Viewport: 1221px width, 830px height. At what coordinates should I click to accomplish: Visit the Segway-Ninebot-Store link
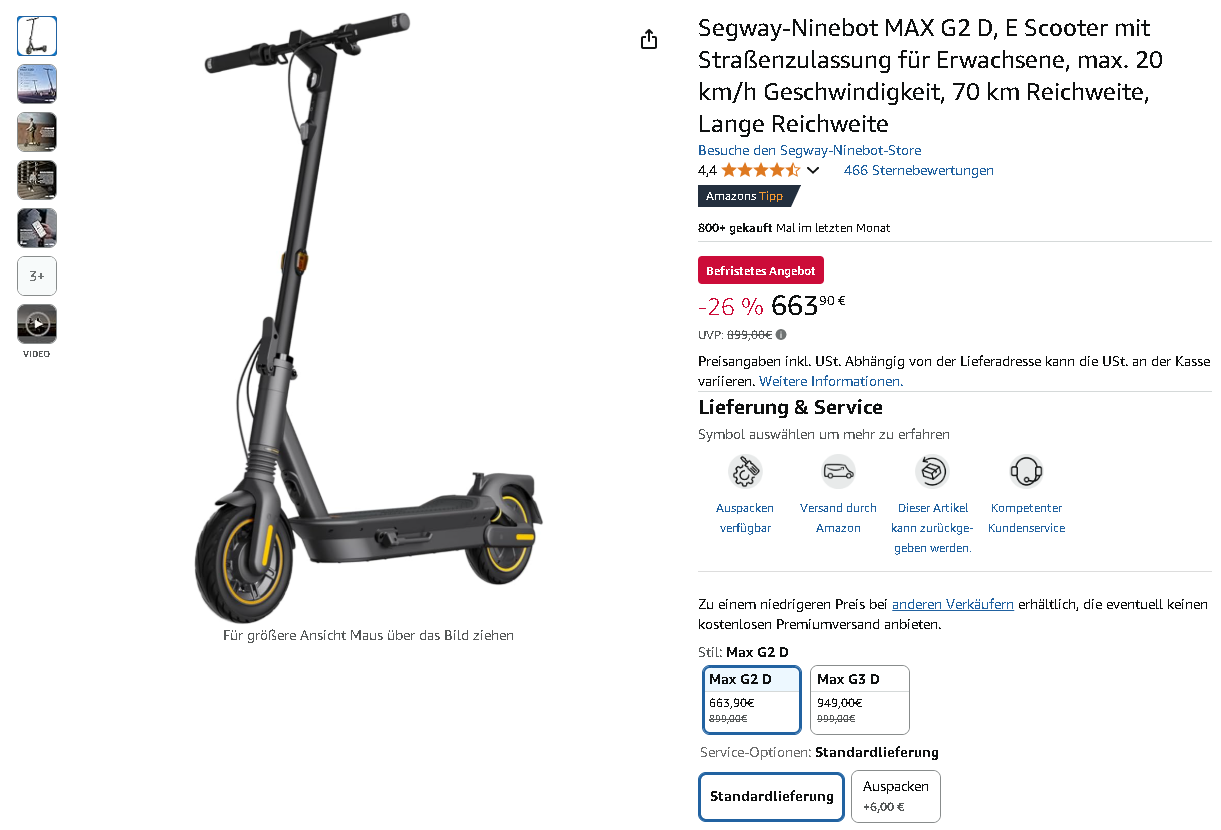pyautogui.click(x=810, y=150)
